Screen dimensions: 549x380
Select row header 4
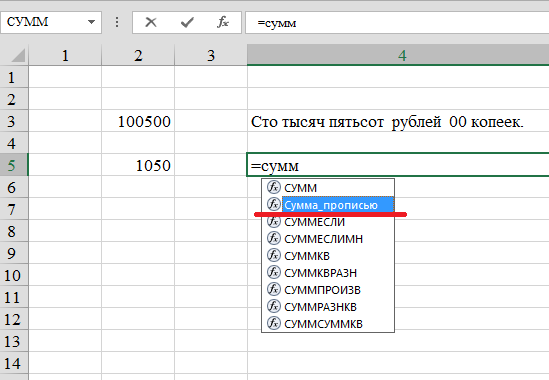point(14,143)
